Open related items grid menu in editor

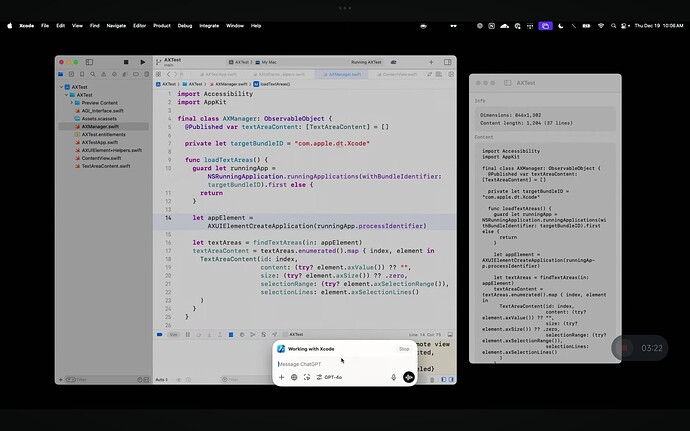pos(158,74)
